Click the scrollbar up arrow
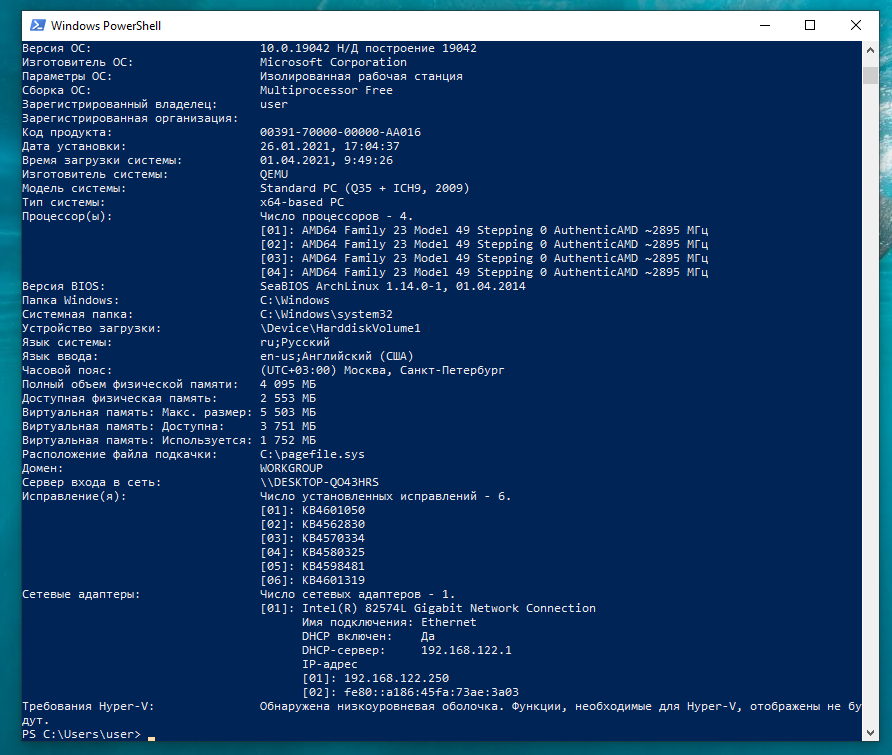 [870, 50]
